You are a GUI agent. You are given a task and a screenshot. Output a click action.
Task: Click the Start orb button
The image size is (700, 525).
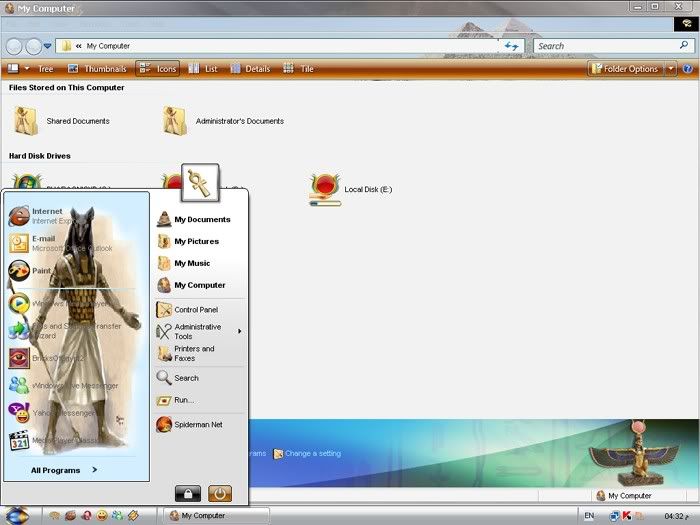coord(17,515)
